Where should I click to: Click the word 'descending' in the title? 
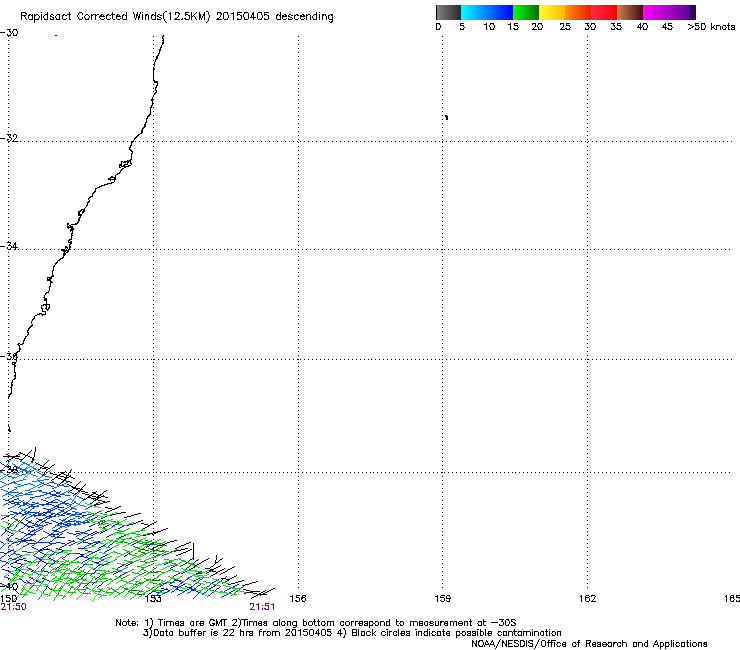coord(304,17)
